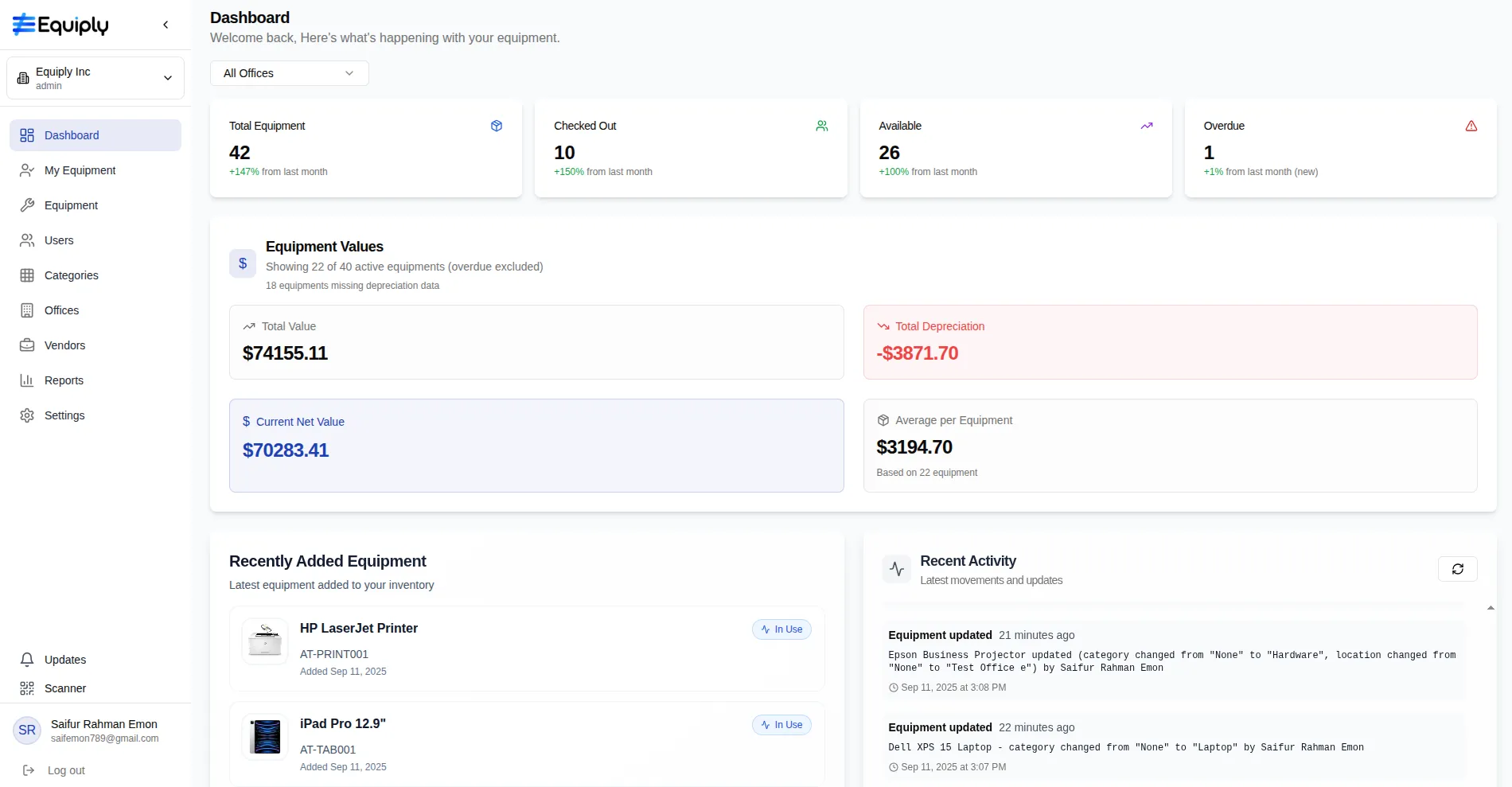
Task: Click the Recent Activity scrollbar up arrow
Action: pos(1491,608)
